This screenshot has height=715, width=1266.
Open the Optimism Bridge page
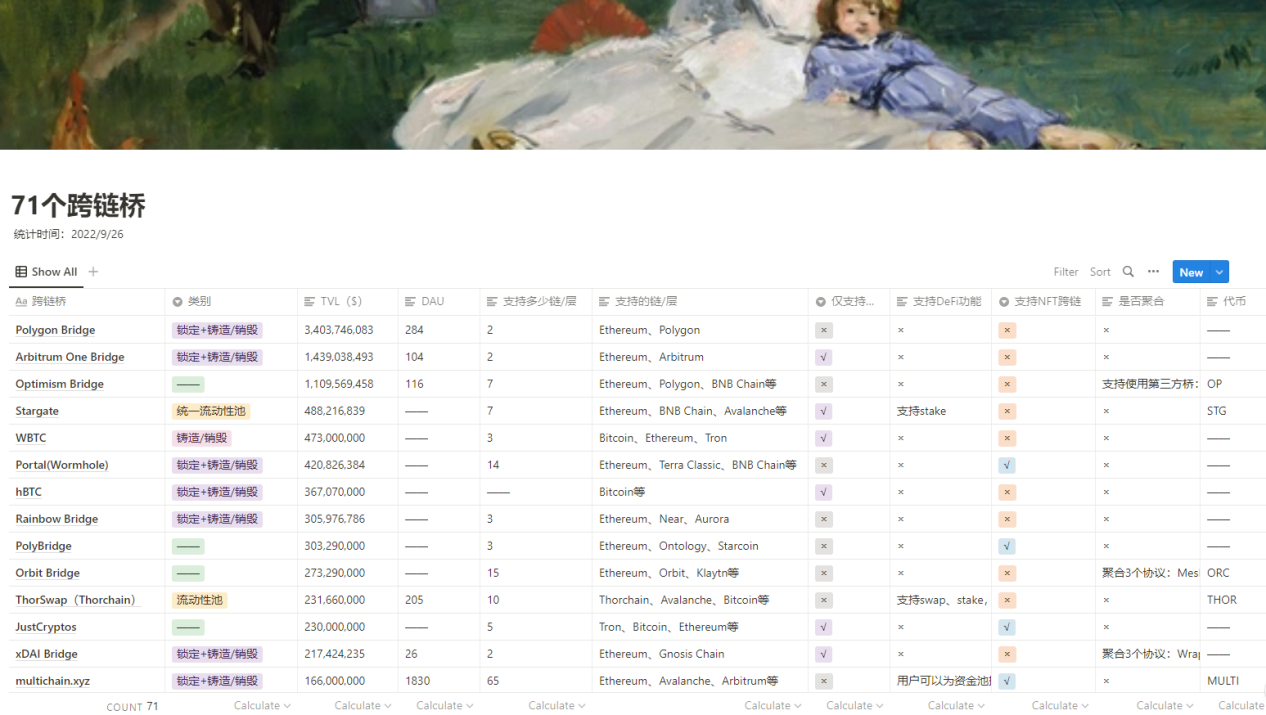pos(59,384)
